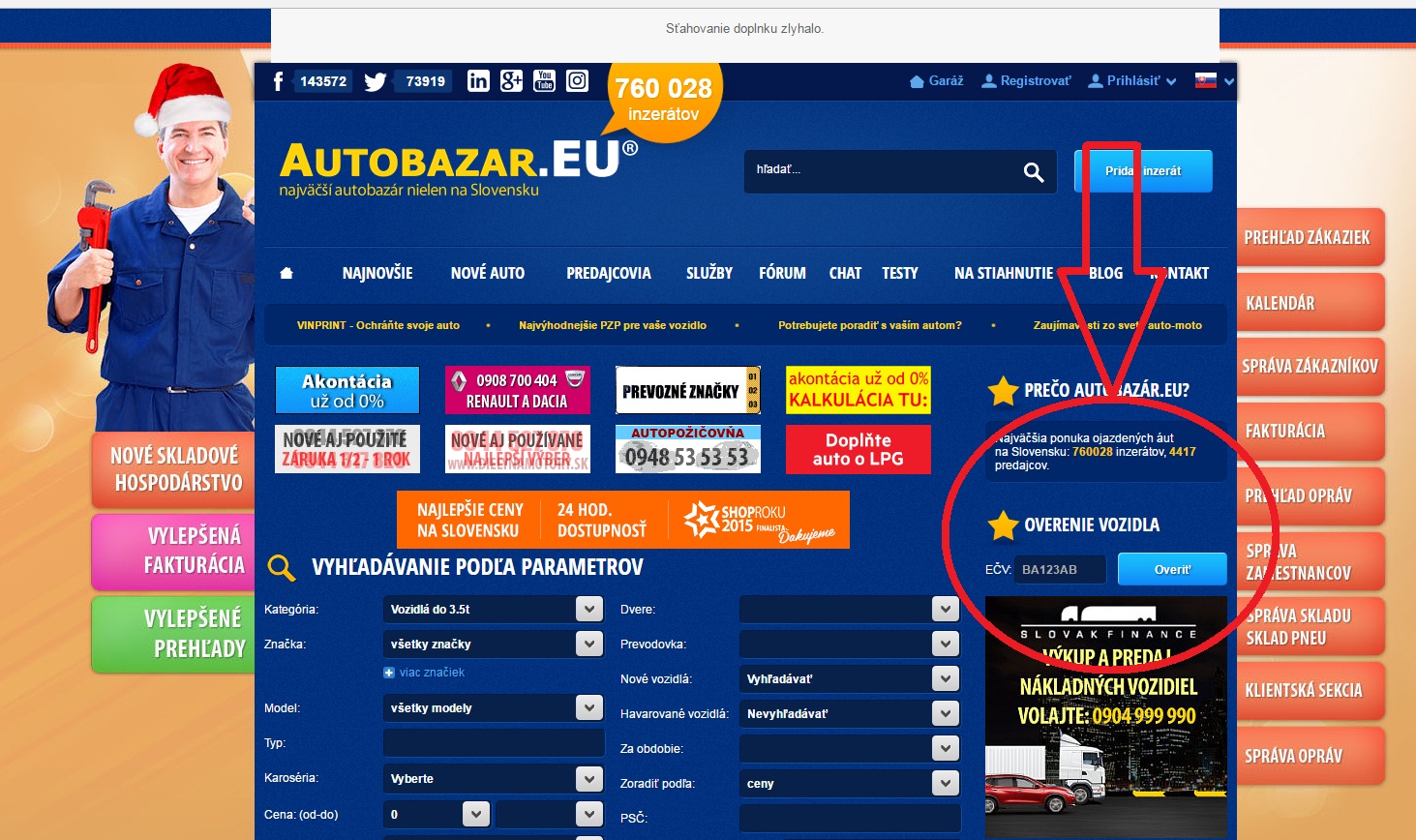Open VYLEPŠENÉ PREHĽADY green button

(173, 634)
